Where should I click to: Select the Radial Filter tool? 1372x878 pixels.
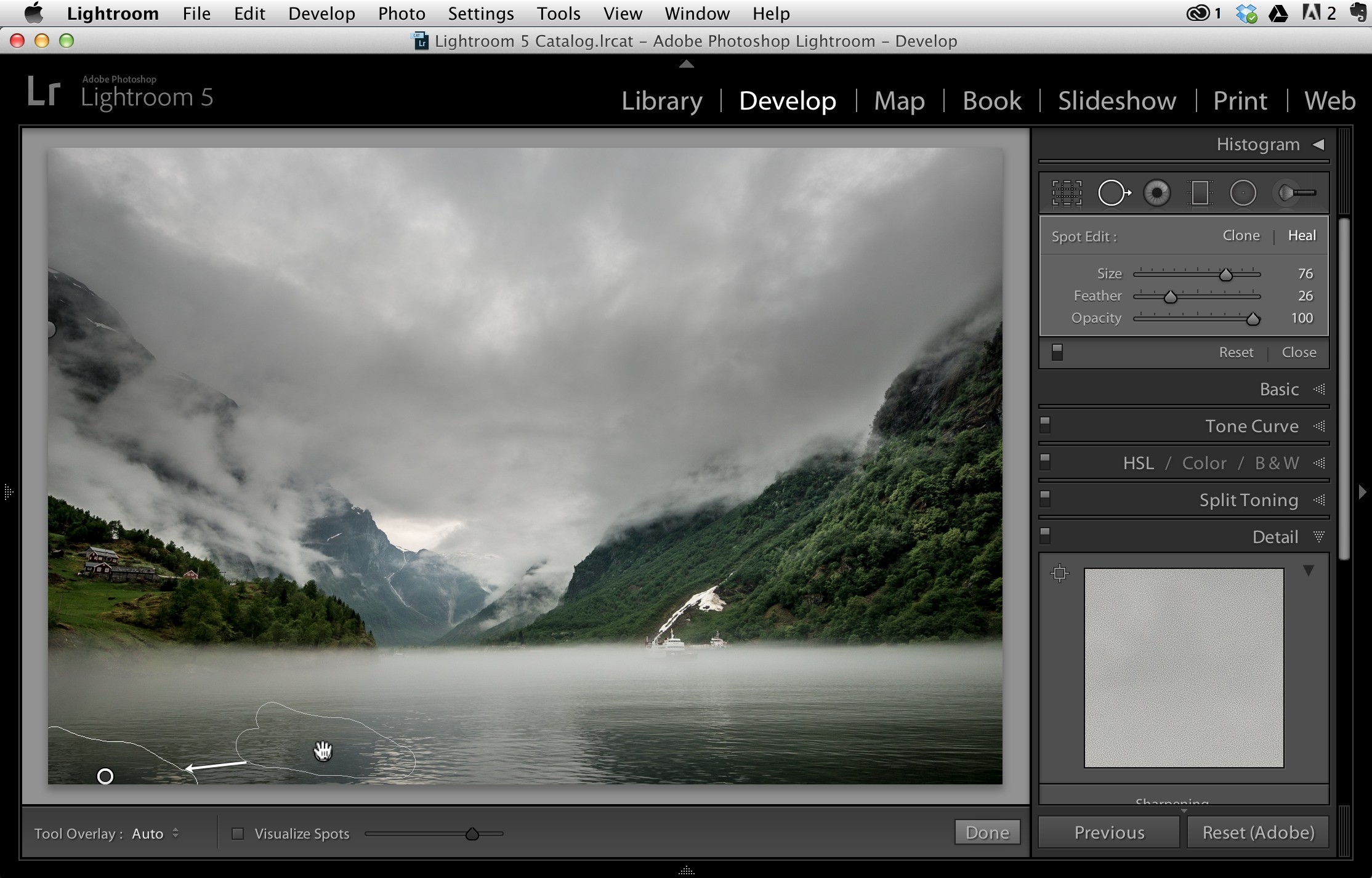(x=1243, y=193)
